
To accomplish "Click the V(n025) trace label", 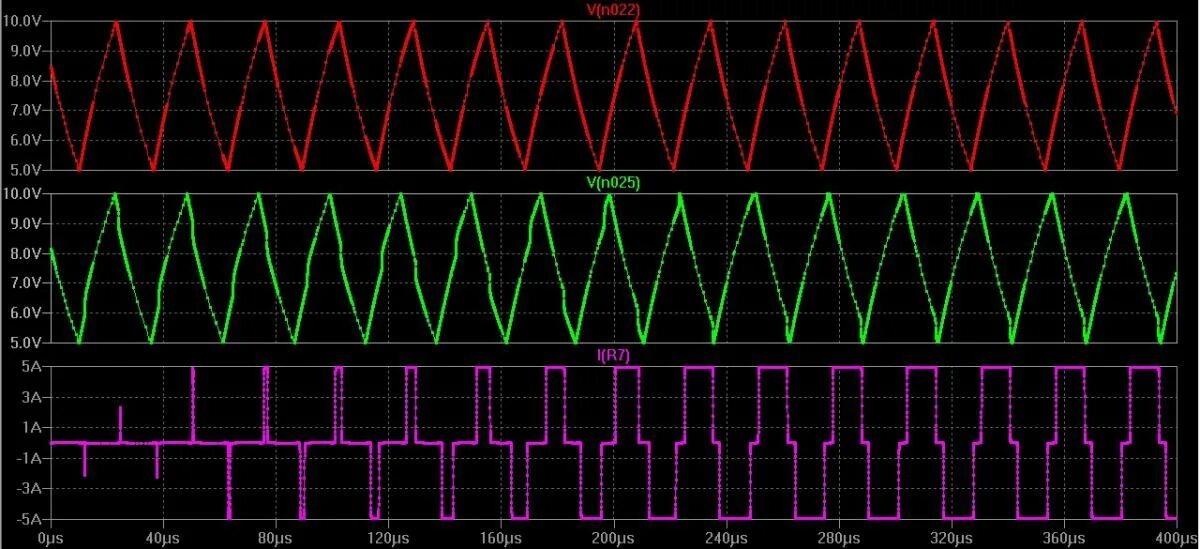I will (x=612, y=182).
